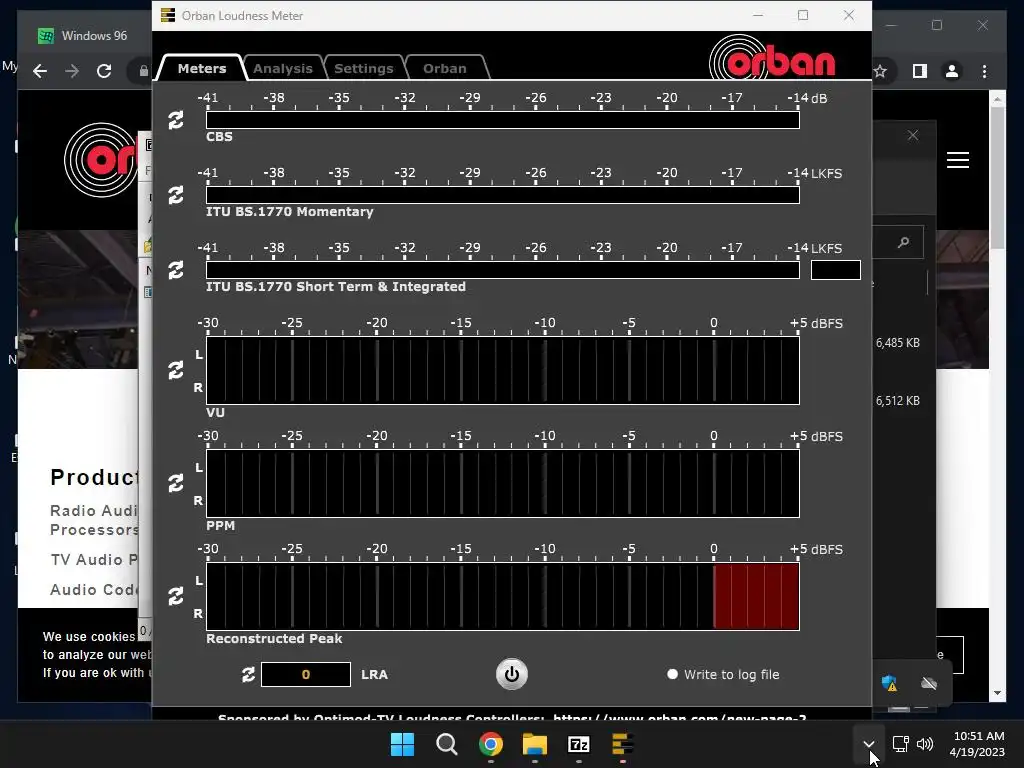The width and height of the screenshot is (1024, 768).
Task: Click the TV Audio link on the website
Action: point(95,560)
